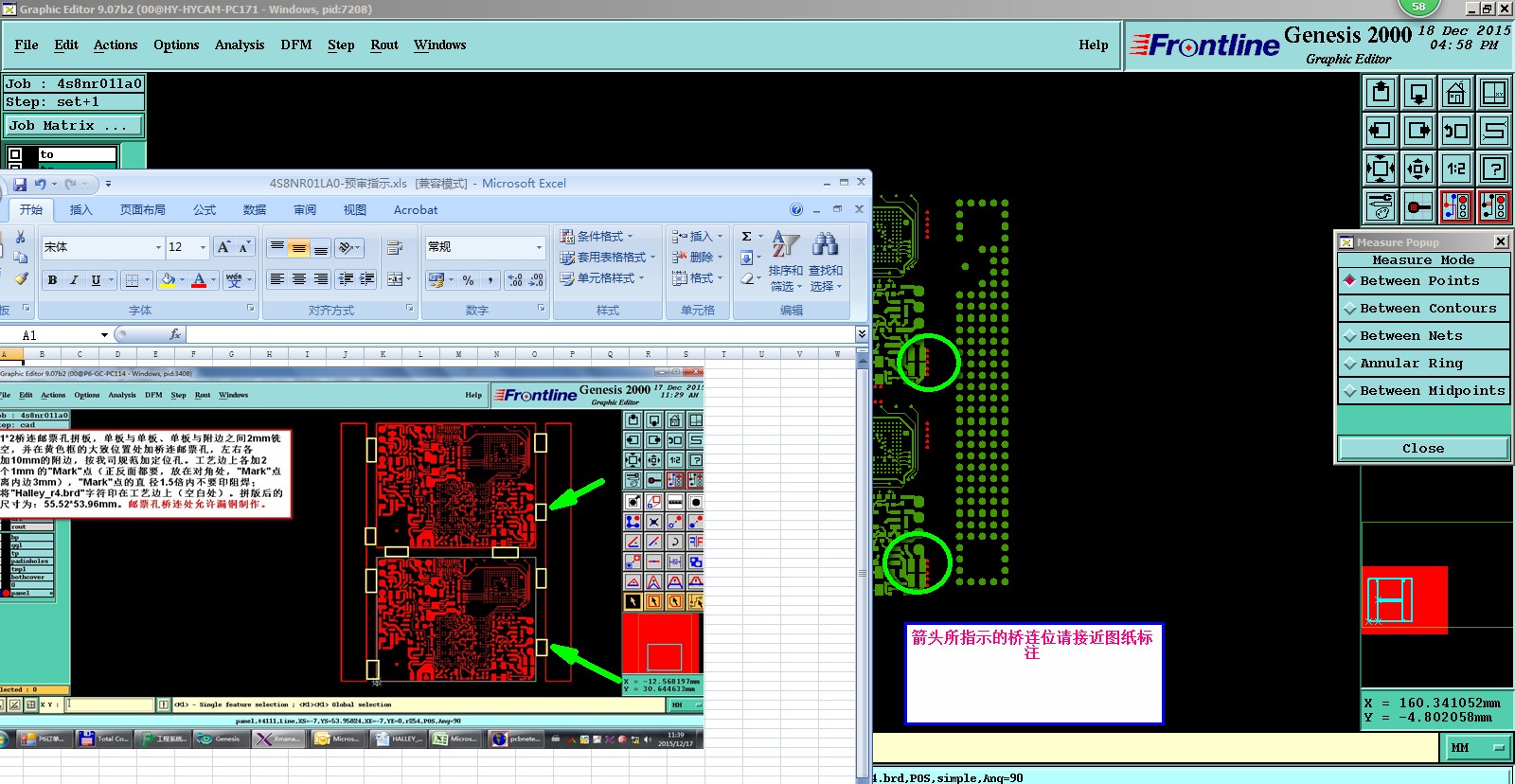Image resolution: width=1515 pixels, height=784 pixels.
Task: Click the pan down icon in Genesis toolbar
Action: click(x=1418, y=93)
